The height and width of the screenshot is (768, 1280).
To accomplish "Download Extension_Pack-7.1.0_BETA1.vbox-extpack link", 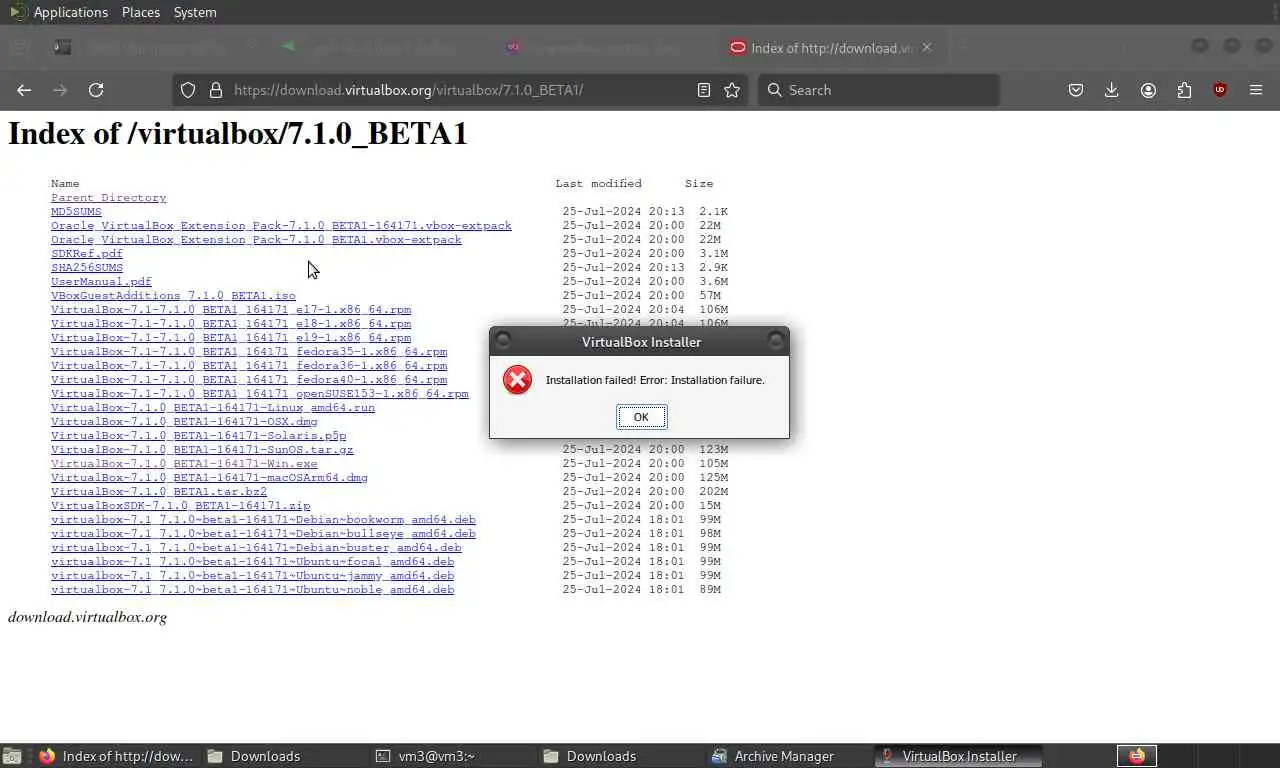I will pyautogui.click(x=256, y=240).
